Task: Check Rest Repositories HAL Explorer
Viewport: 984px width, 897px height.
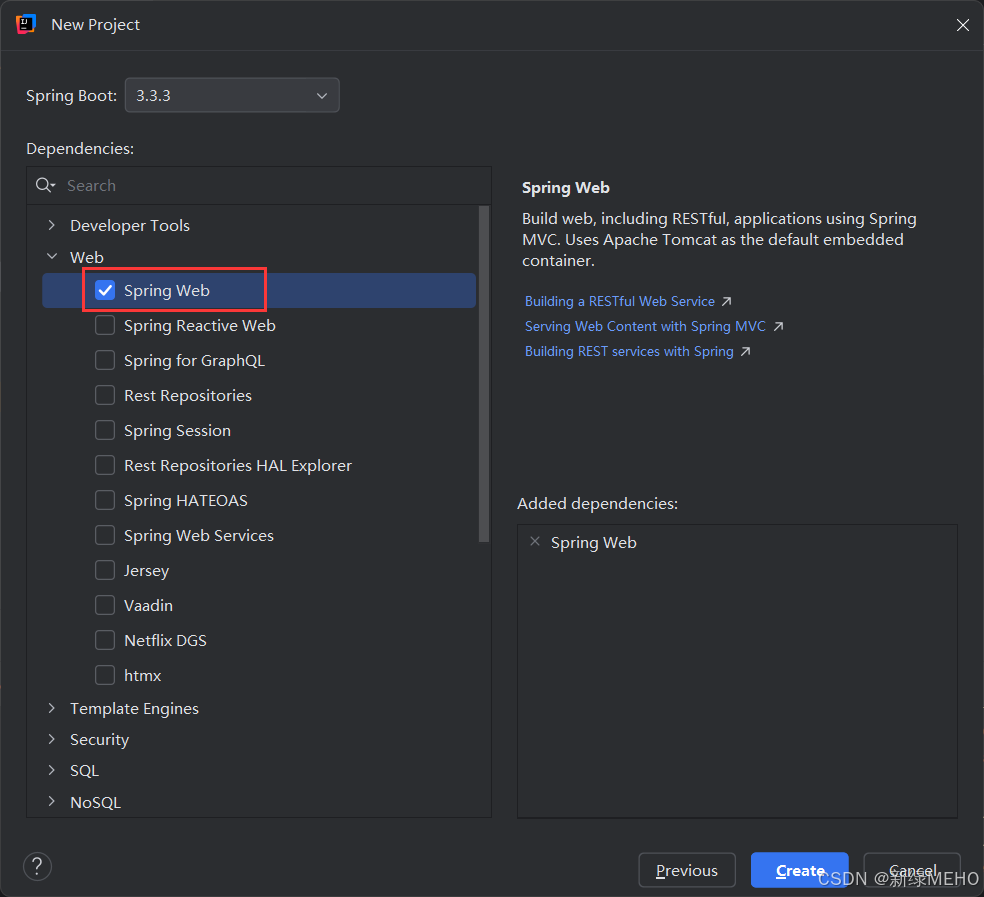Action: [x=105, y=465]
